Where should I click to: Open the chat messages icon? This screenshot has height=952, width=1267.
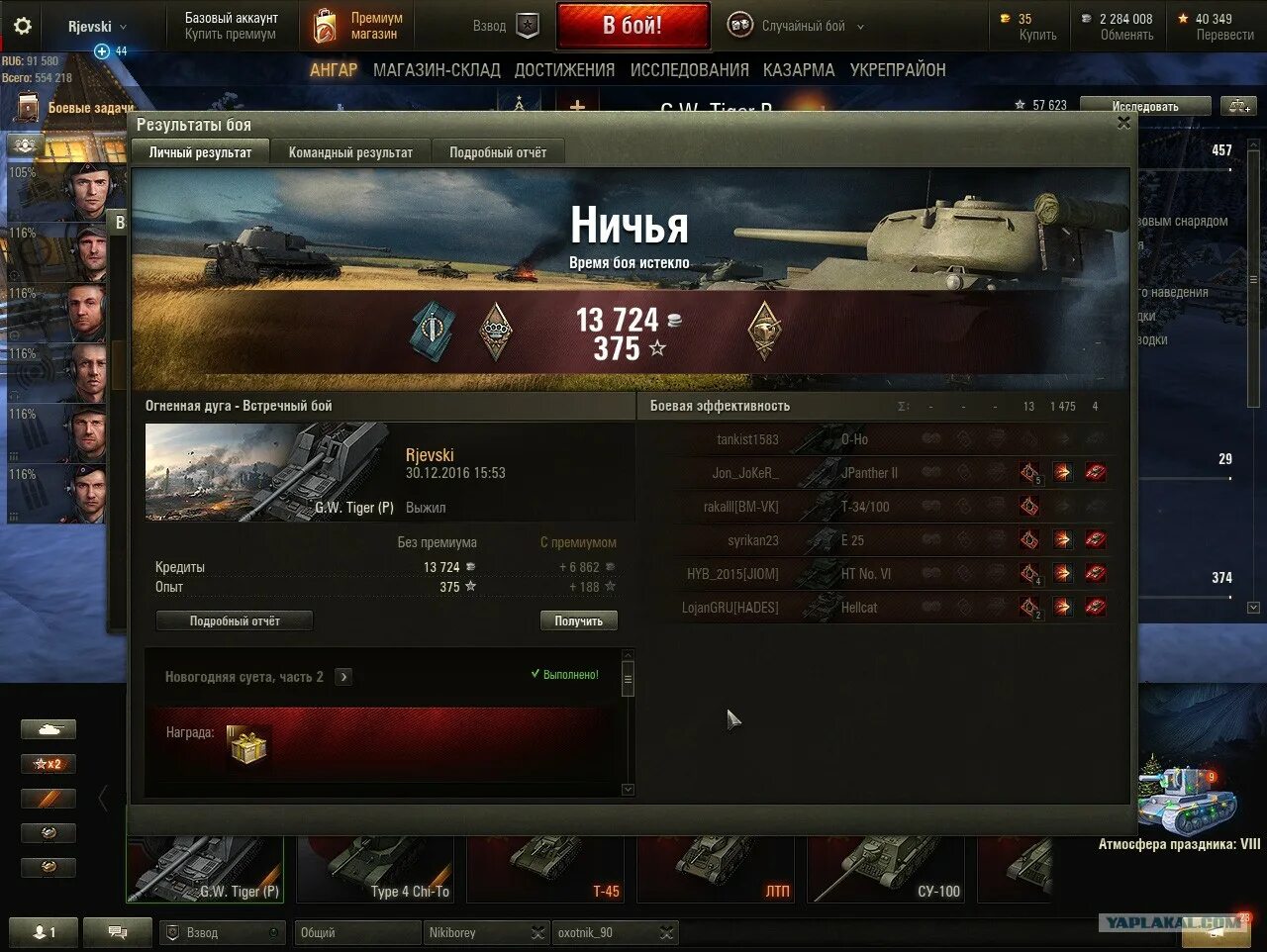coord(117,932)
